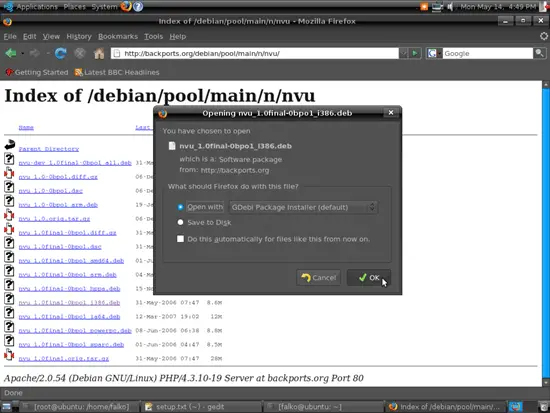
Task: Sort listing by the Name column header
Action: click(26, 127)
